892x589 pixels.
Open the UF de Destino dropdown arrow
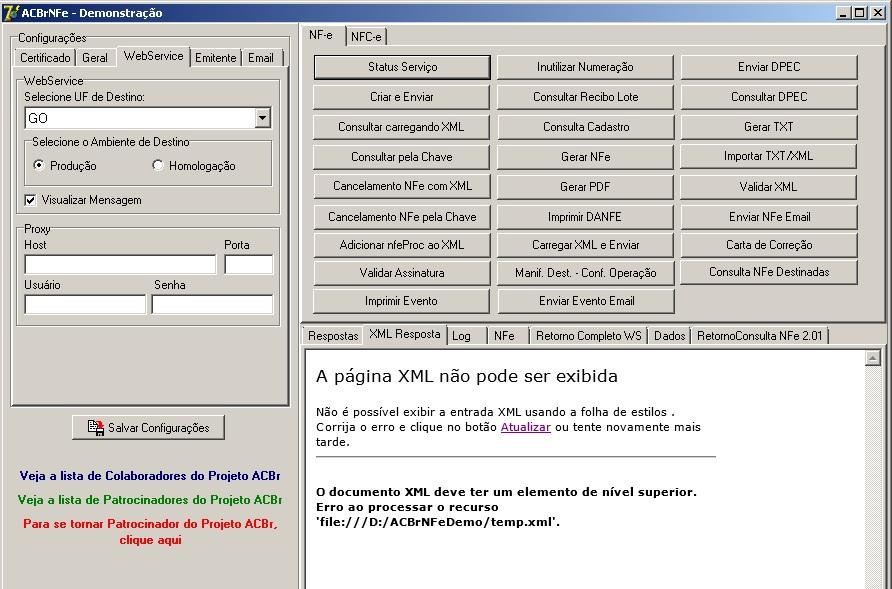[x=262, y=118]
